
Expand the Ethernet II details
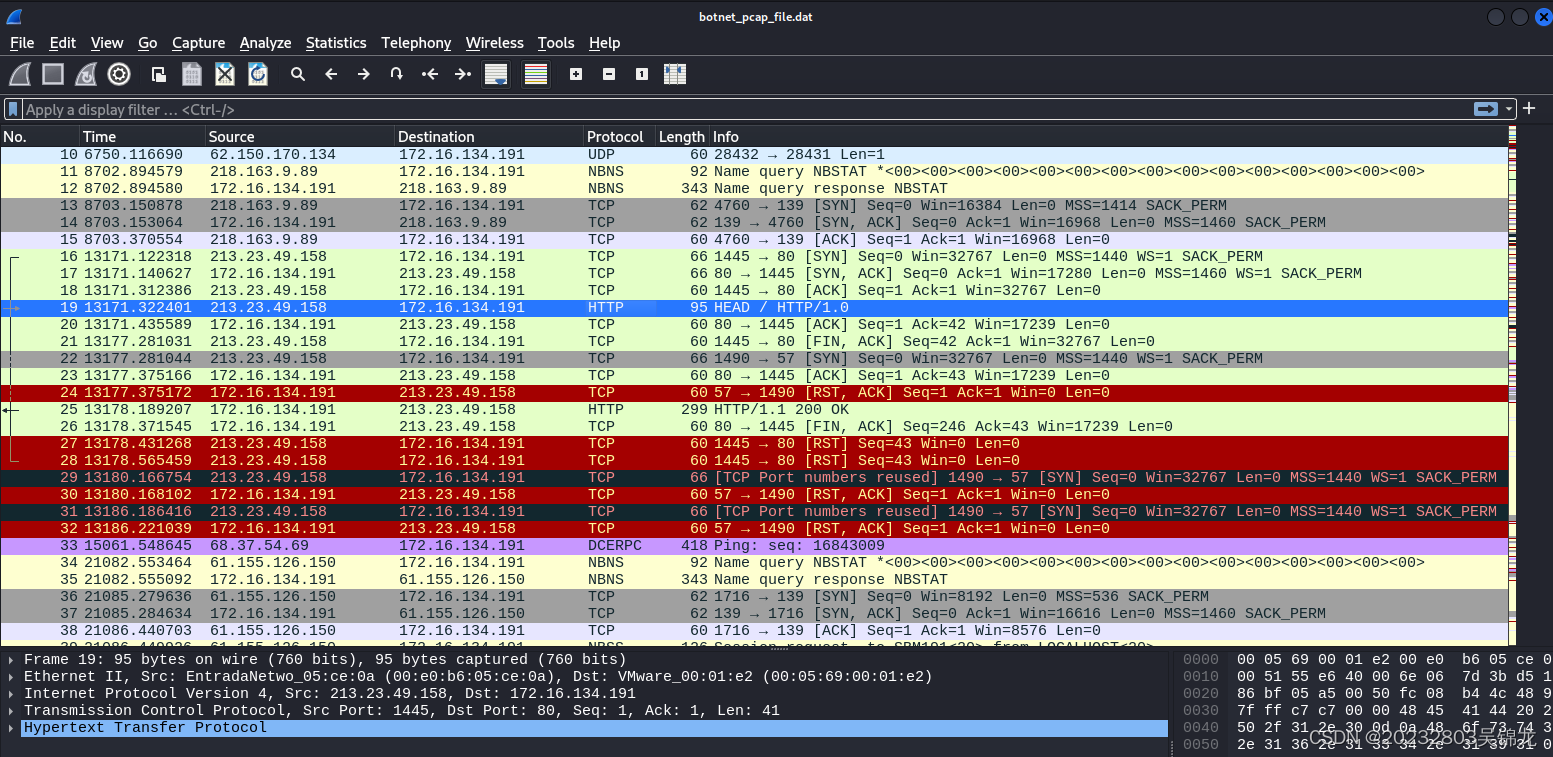[11, 677]
